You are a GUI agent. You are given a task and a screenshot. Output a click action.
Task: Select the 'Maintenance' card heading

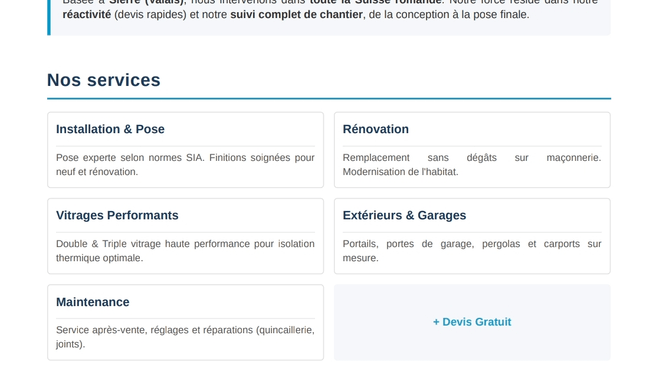click(x=93, y=302)
